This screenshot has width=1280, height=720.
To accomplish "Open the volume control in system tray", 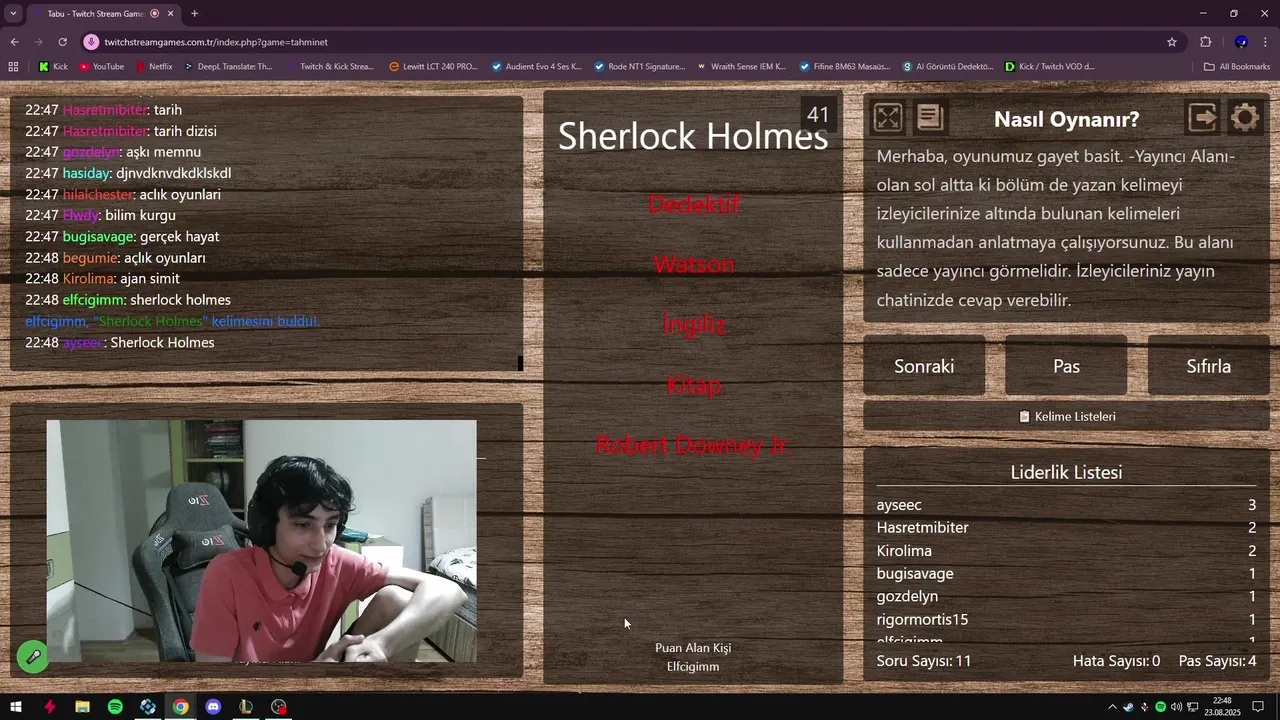I will tap(1176, 707).
